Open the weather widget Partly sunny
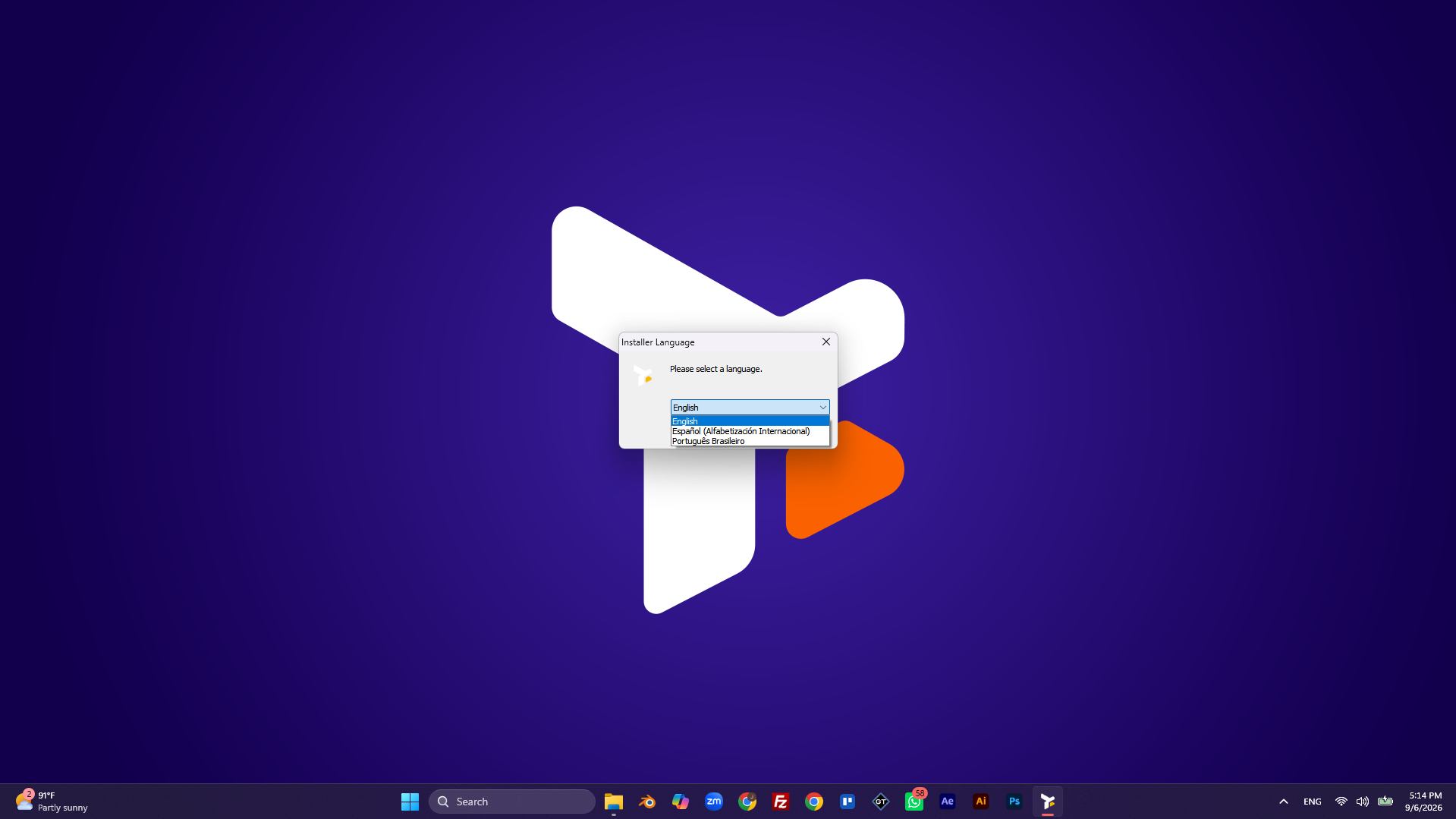The image size is (1456, 819). click(x=53, y=802)
